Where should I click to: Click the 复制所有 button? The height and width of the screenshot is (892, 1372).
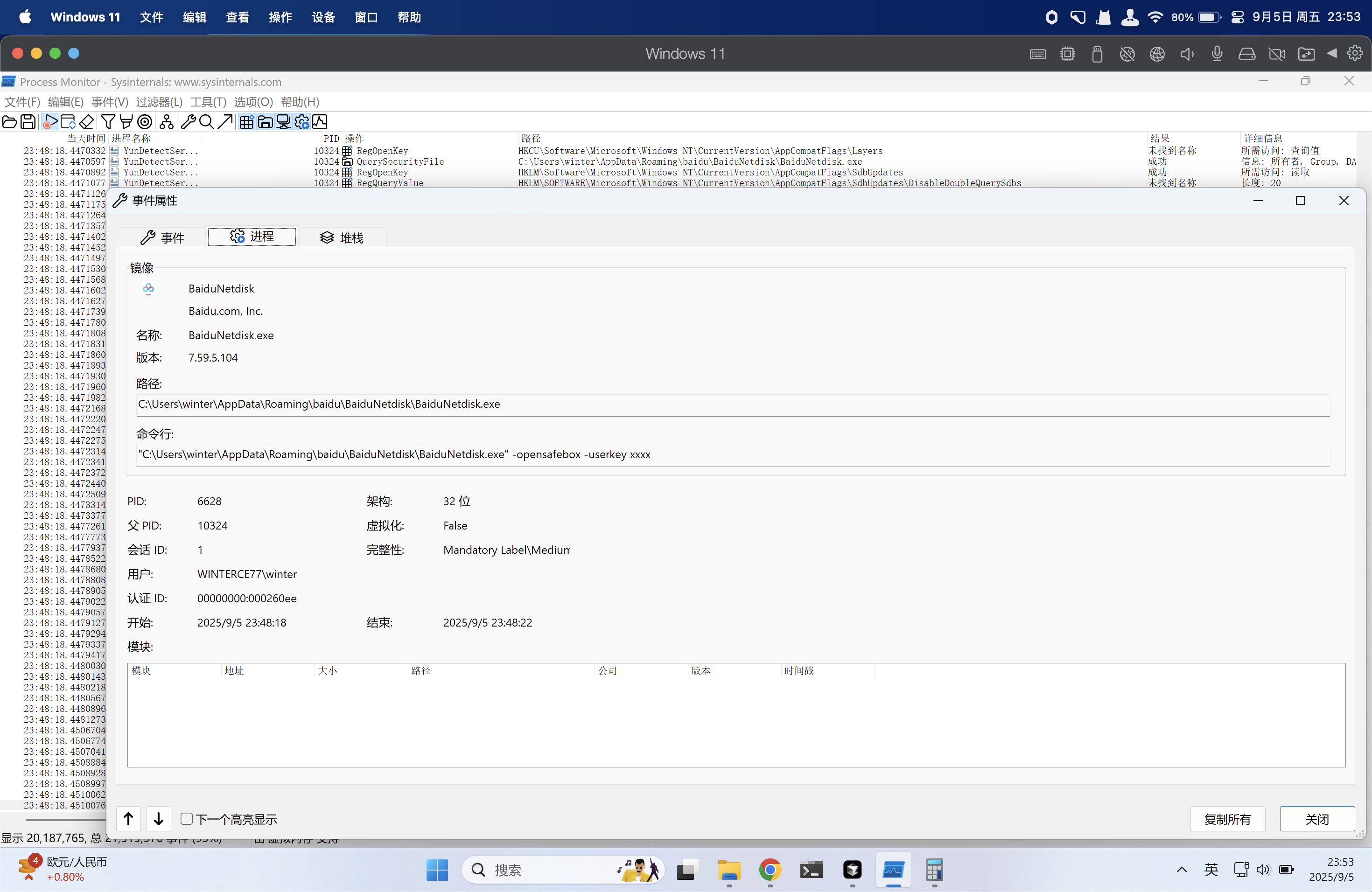coord(1227,819)
